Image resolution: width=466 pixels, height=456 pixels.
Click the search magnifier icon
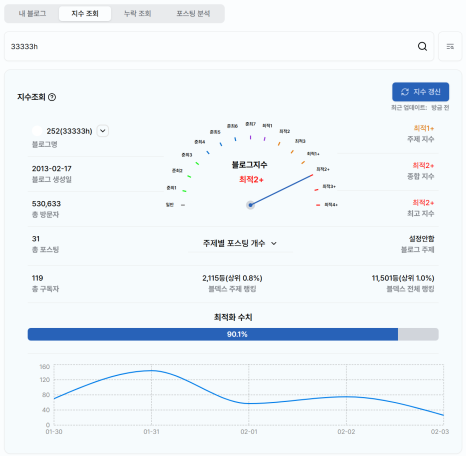pyautogui.click(x=422, y=46)
